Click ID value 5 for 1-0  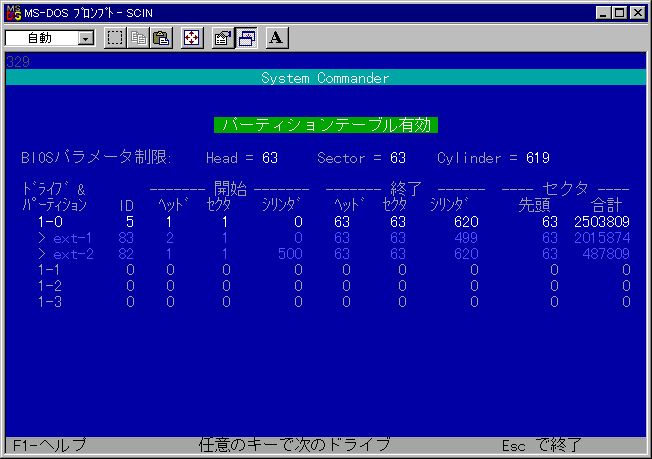[130, 222]
